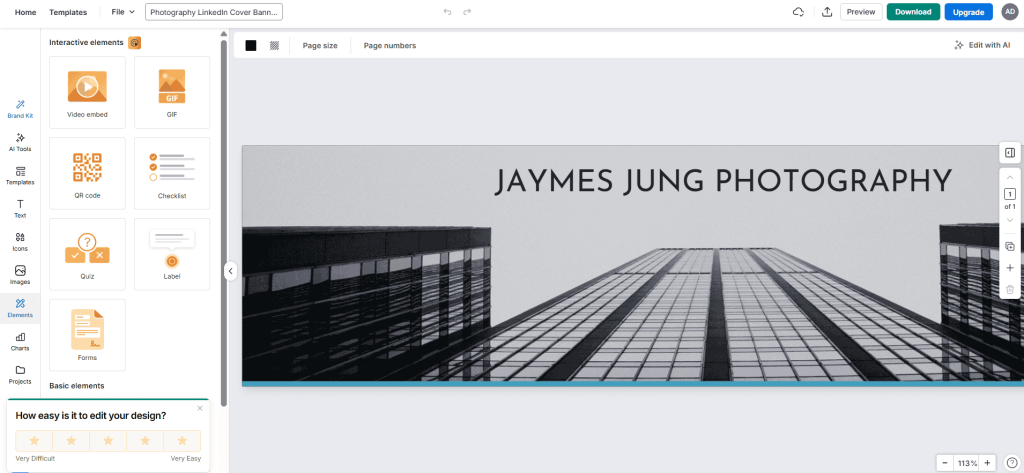Delete the page with trash icon
Screen dimensions: 1024x473
(x=1010, y=289)
